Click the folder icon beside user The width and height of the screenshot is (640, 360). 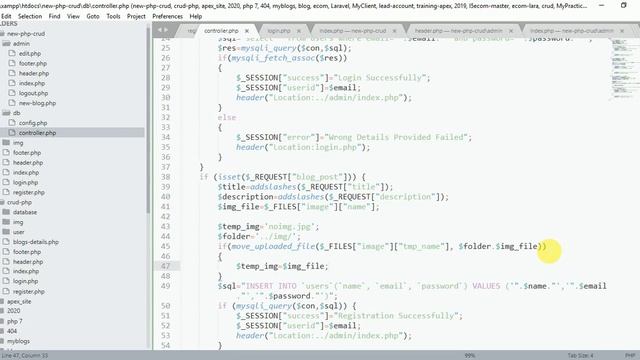pyautogui.click(x=6, y=232)
